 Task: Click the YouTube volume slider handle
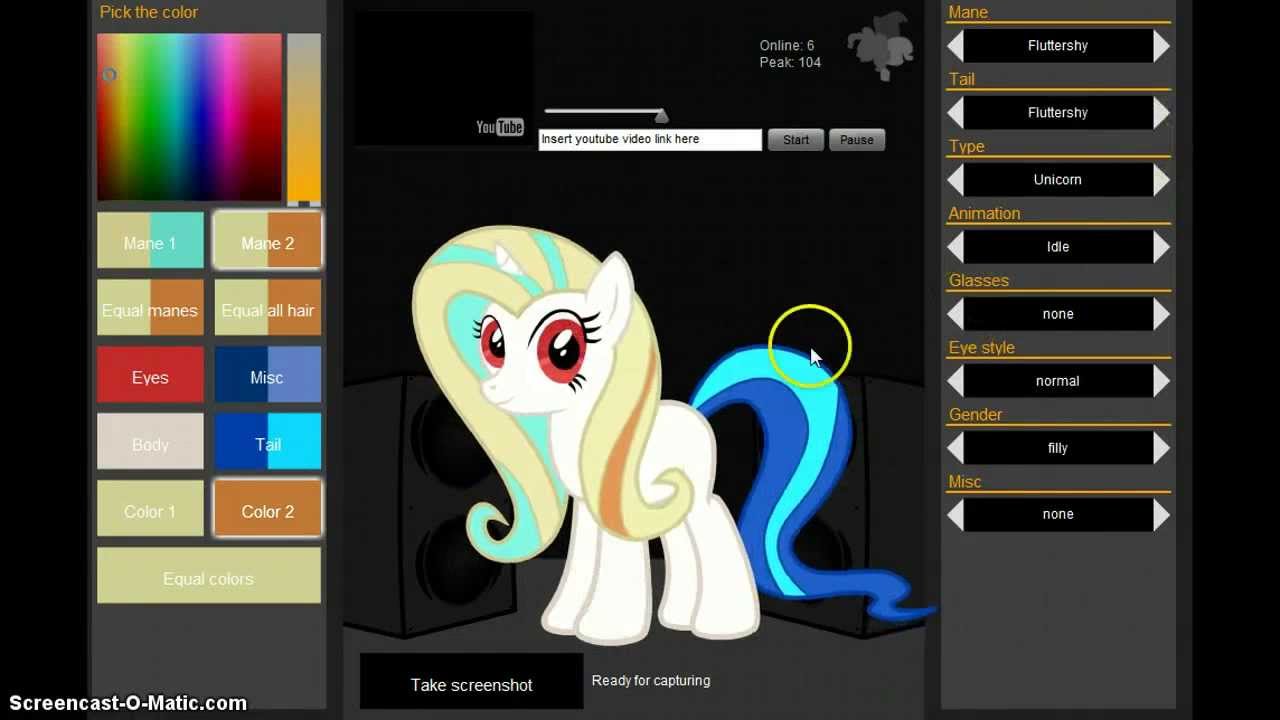click(661, 116)
